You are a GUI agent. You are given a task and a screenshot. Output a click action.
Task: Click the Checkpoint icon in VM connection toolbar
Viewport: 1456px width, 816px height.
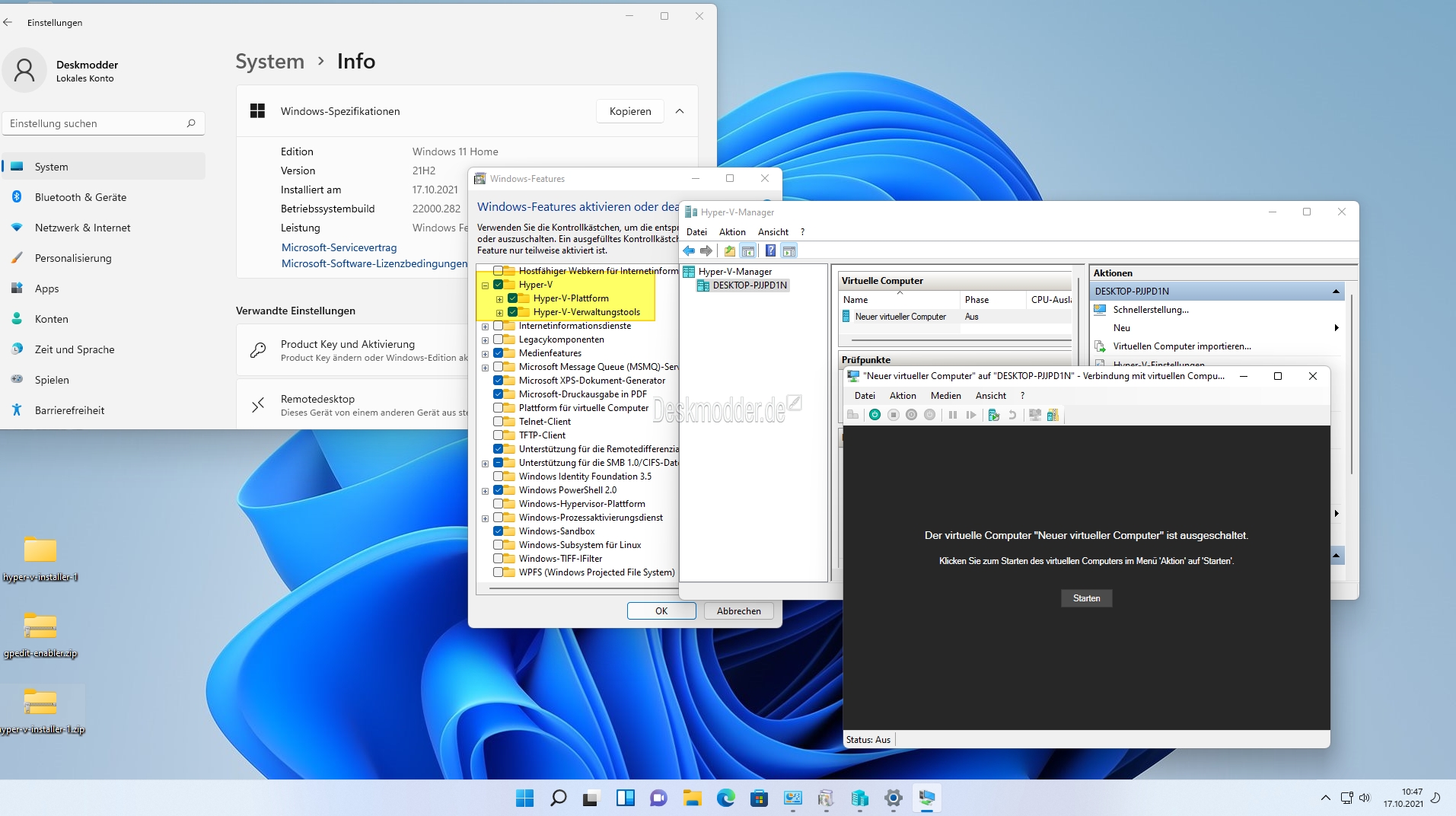click(993, 415)
